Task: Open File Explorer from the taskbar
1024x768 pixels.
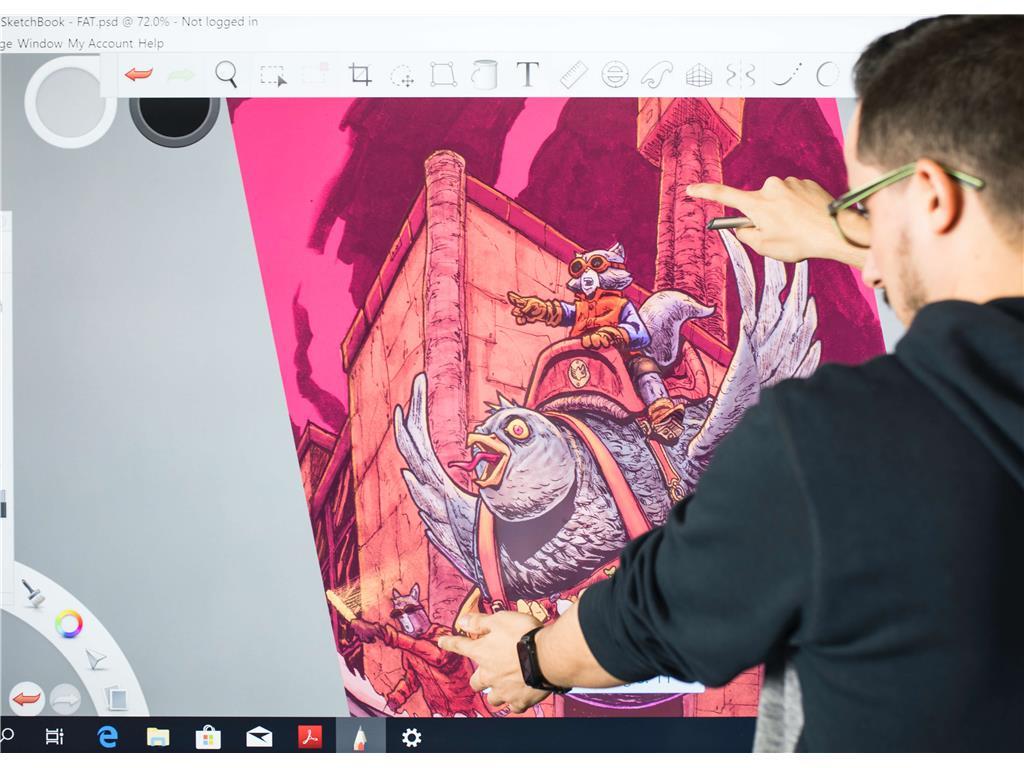Action: [x=158, y=738]
